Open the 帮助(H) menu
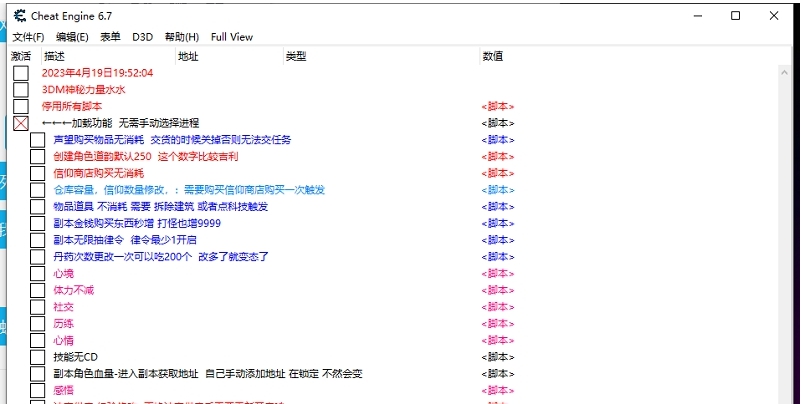This screenshot has height=404, width=803. [182, 37]
